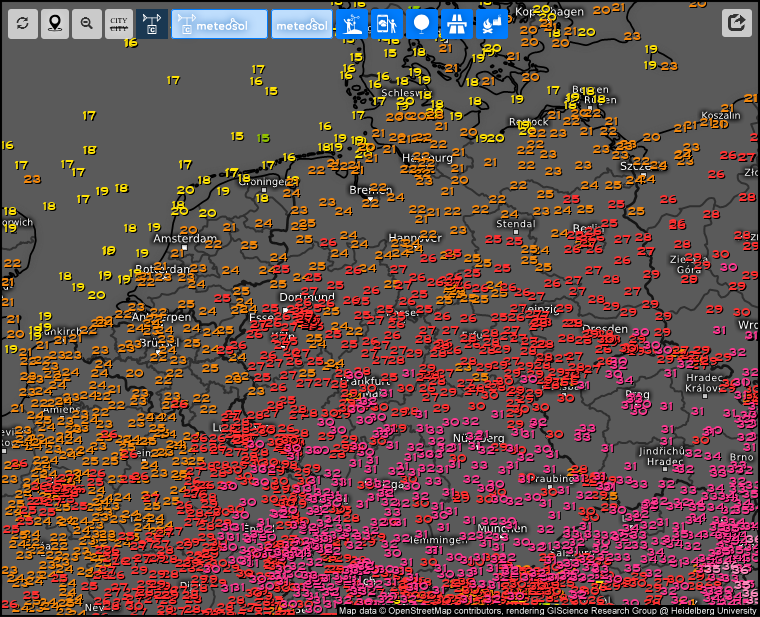
Task: Enable the smartphone weather app user layer
Action: pyautogui.click(x=387, y=24)
